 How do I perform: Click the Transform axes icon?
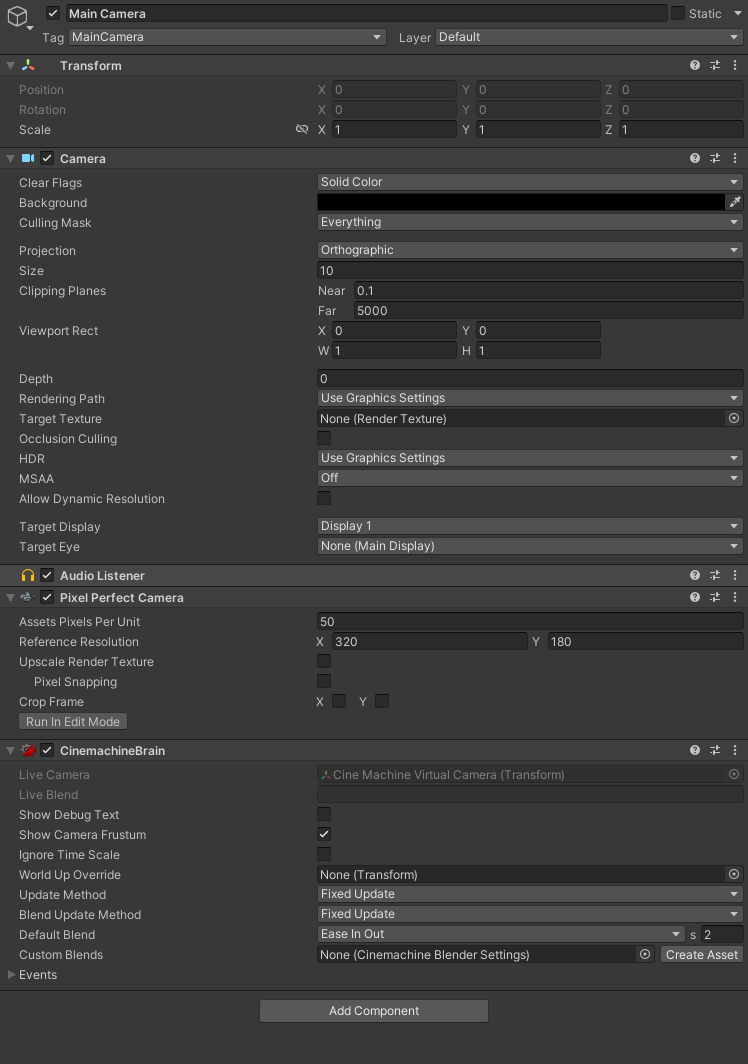tap(28, 65)
